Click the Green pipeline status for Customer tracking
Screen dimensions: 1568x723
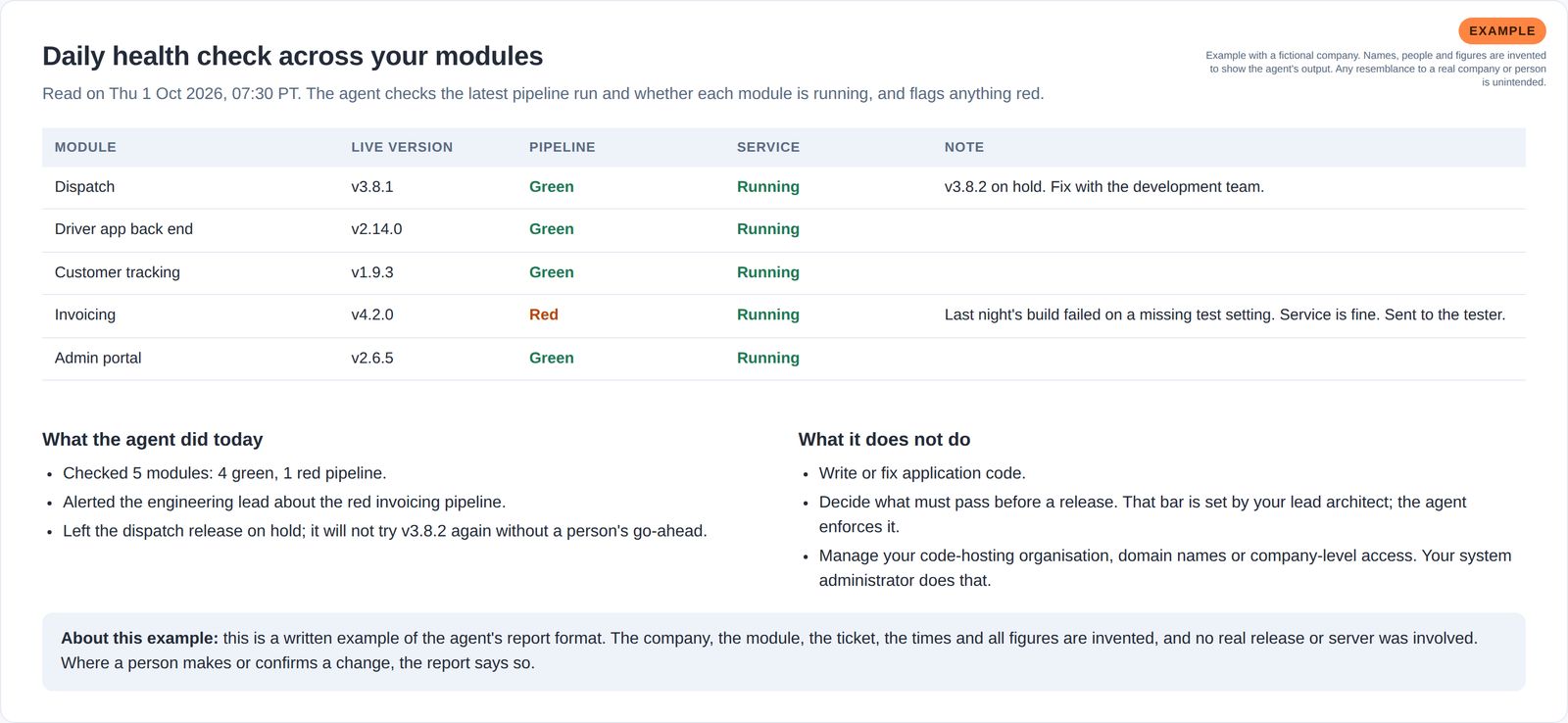552,272
